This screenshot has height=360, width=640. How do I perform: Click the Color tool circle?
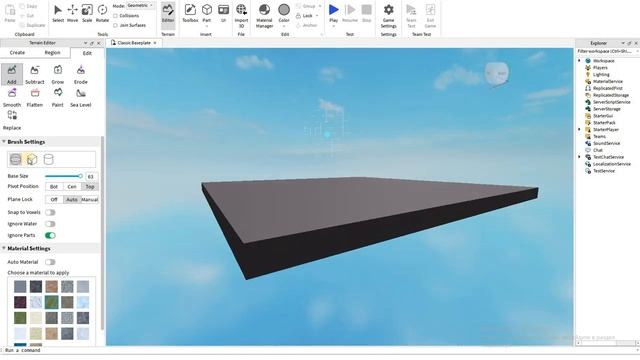click(x=284, y=9)
